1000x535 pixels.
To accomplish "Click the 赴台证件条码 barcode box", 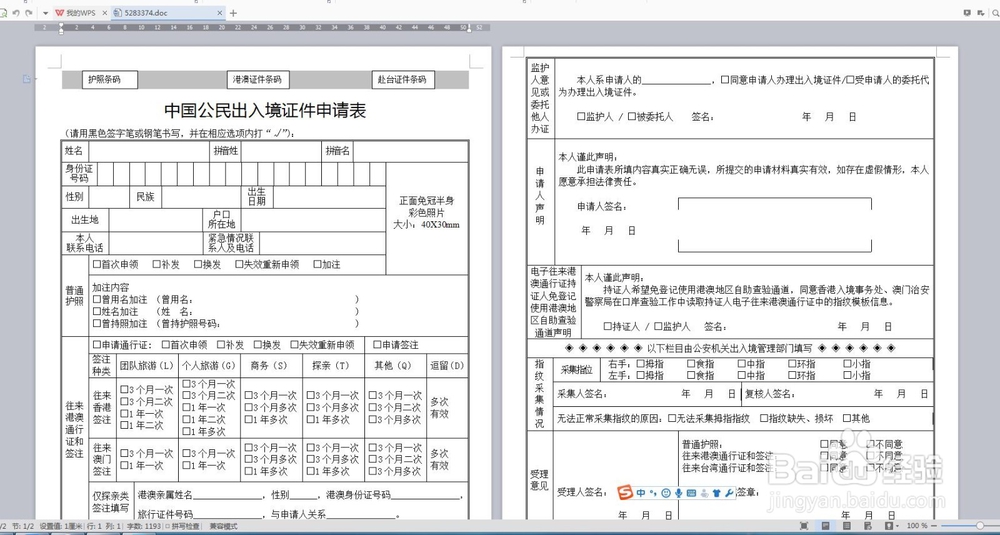I will point(402,80).
